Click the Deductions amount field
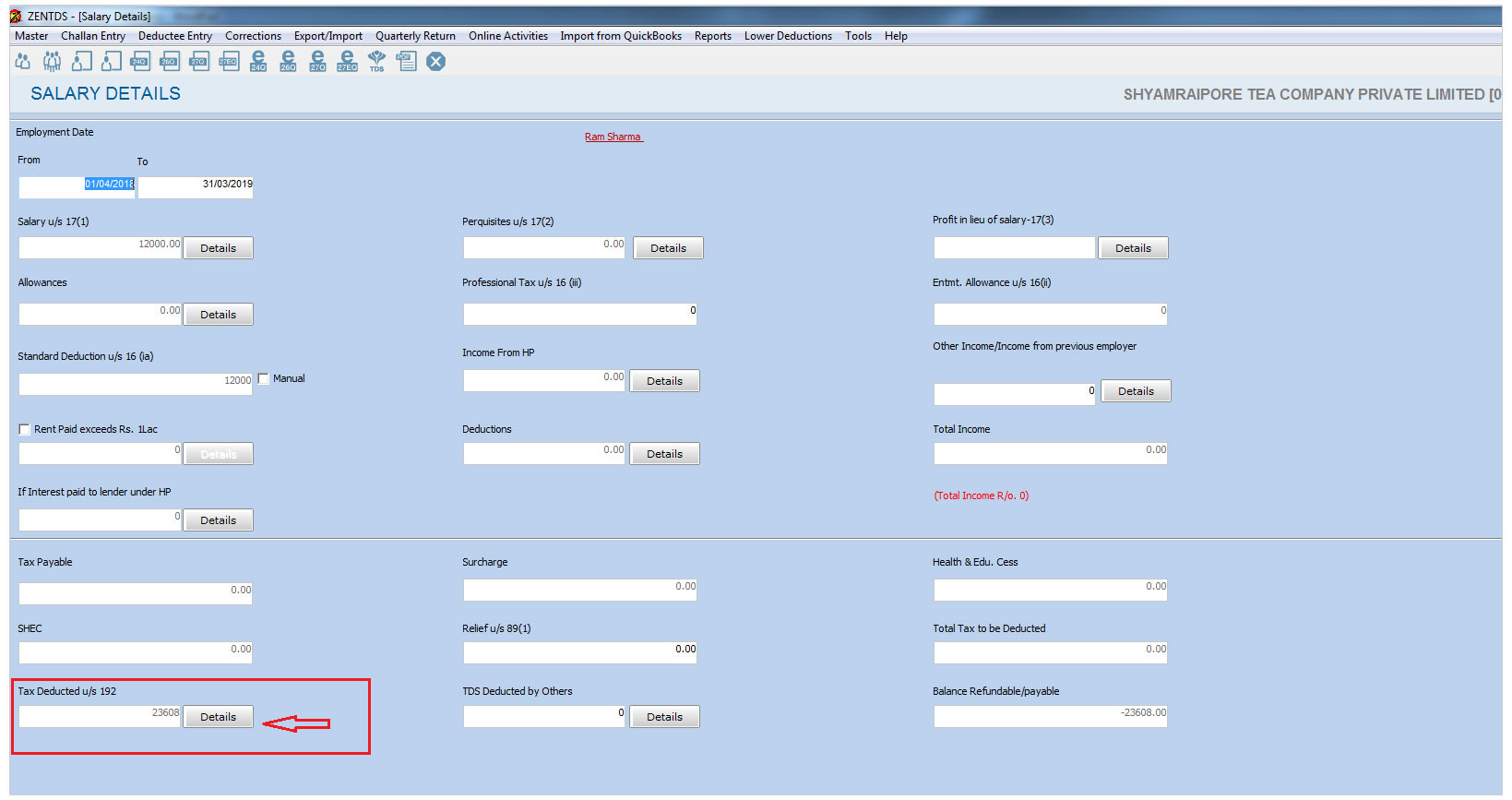The height and width of the screenshot is (800, 1512). click(x=544, y=453)
